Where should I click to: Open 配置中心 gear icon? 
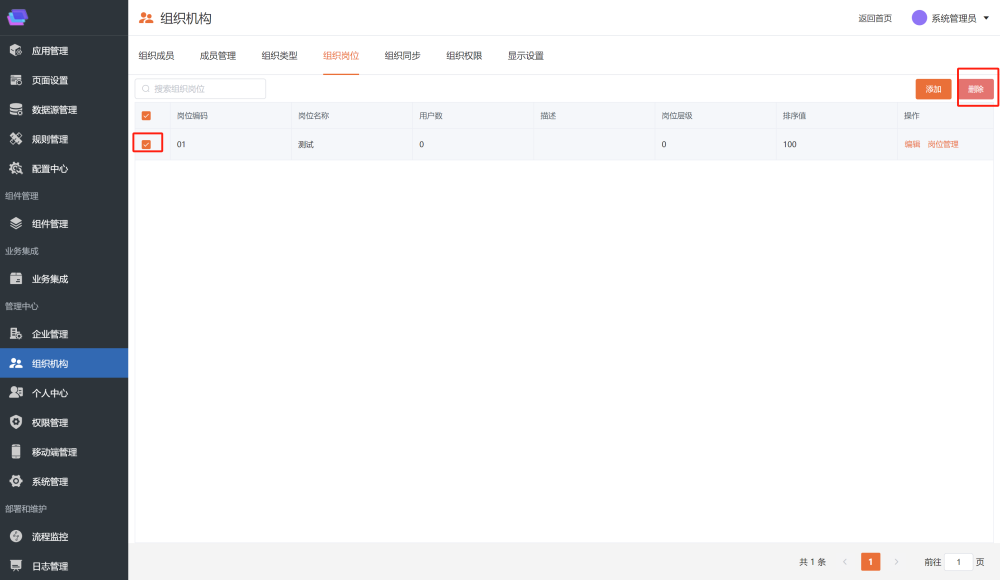tap(16, 169)
